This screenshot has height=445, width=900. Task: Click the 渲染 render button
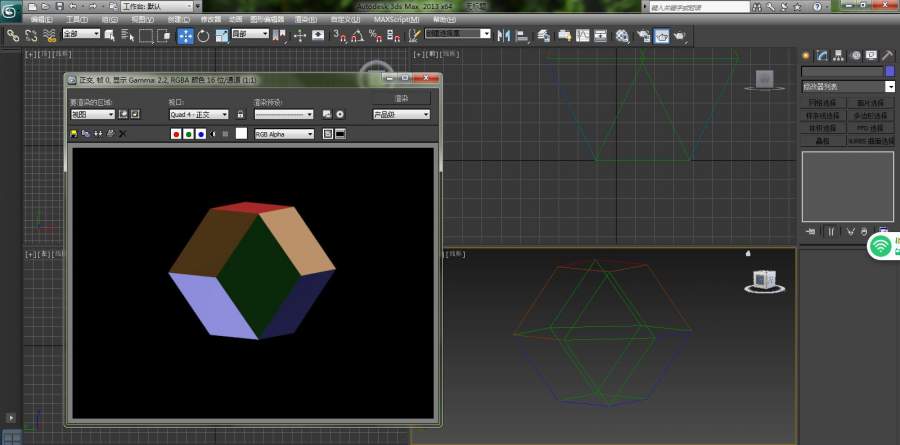[401, 98]
